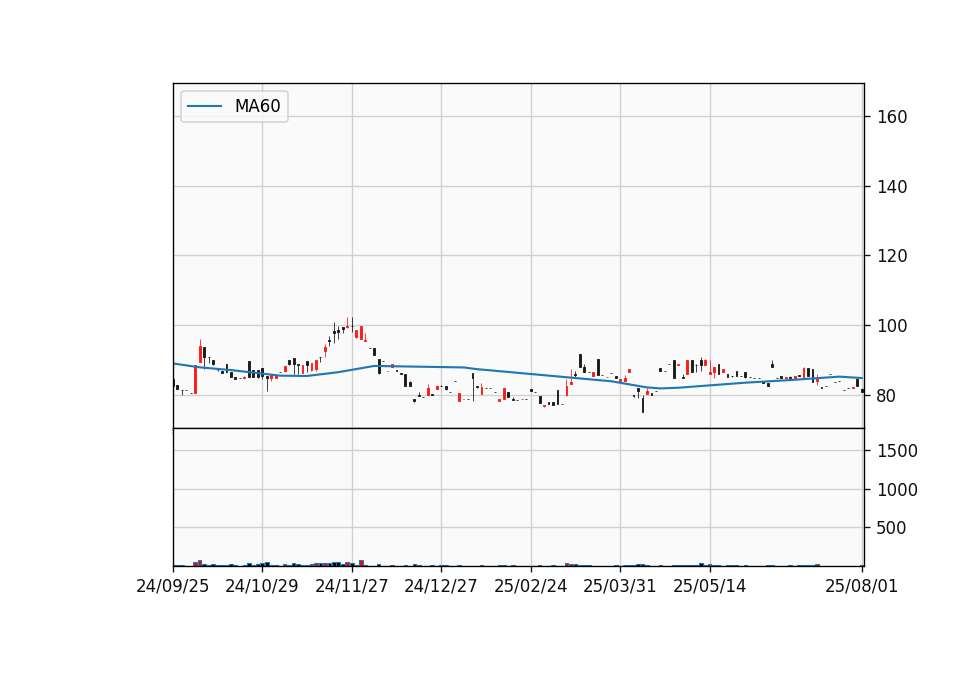Click the 100 price axis label

click(x=892, y=326)
